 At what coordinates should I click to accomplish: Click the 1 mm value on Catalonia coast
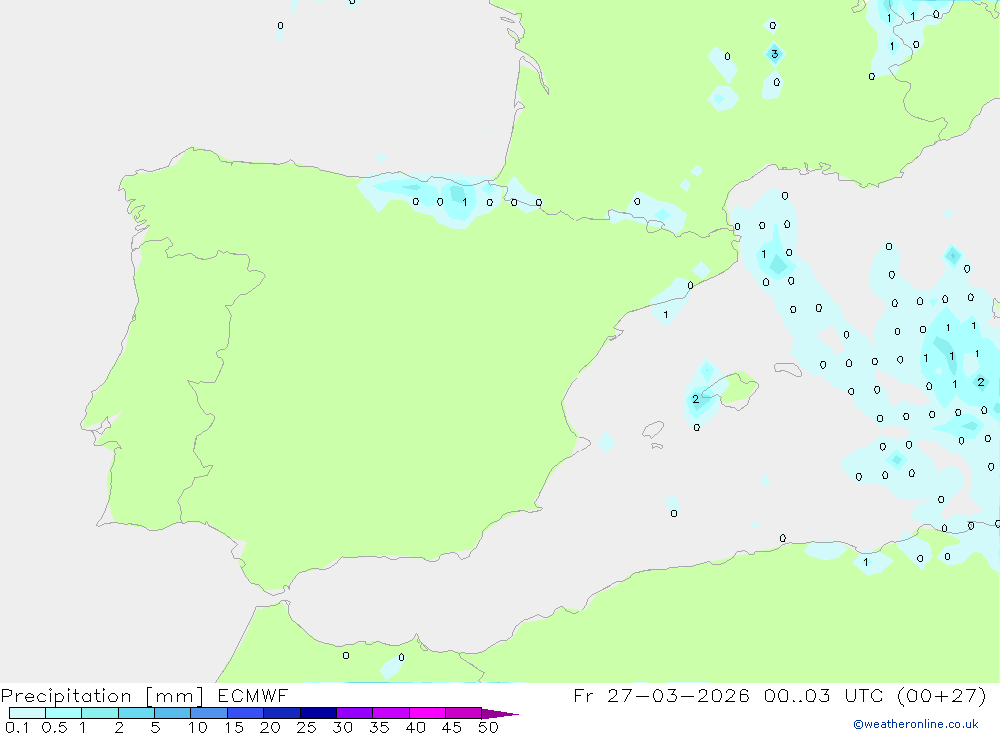click(666, 315)
